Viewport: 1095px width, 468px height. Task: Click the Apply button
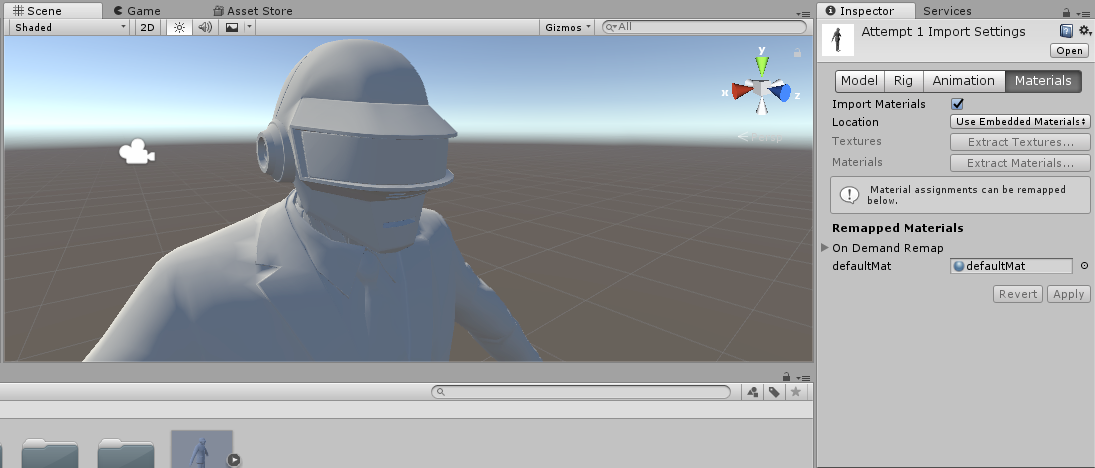[1068, 294]
